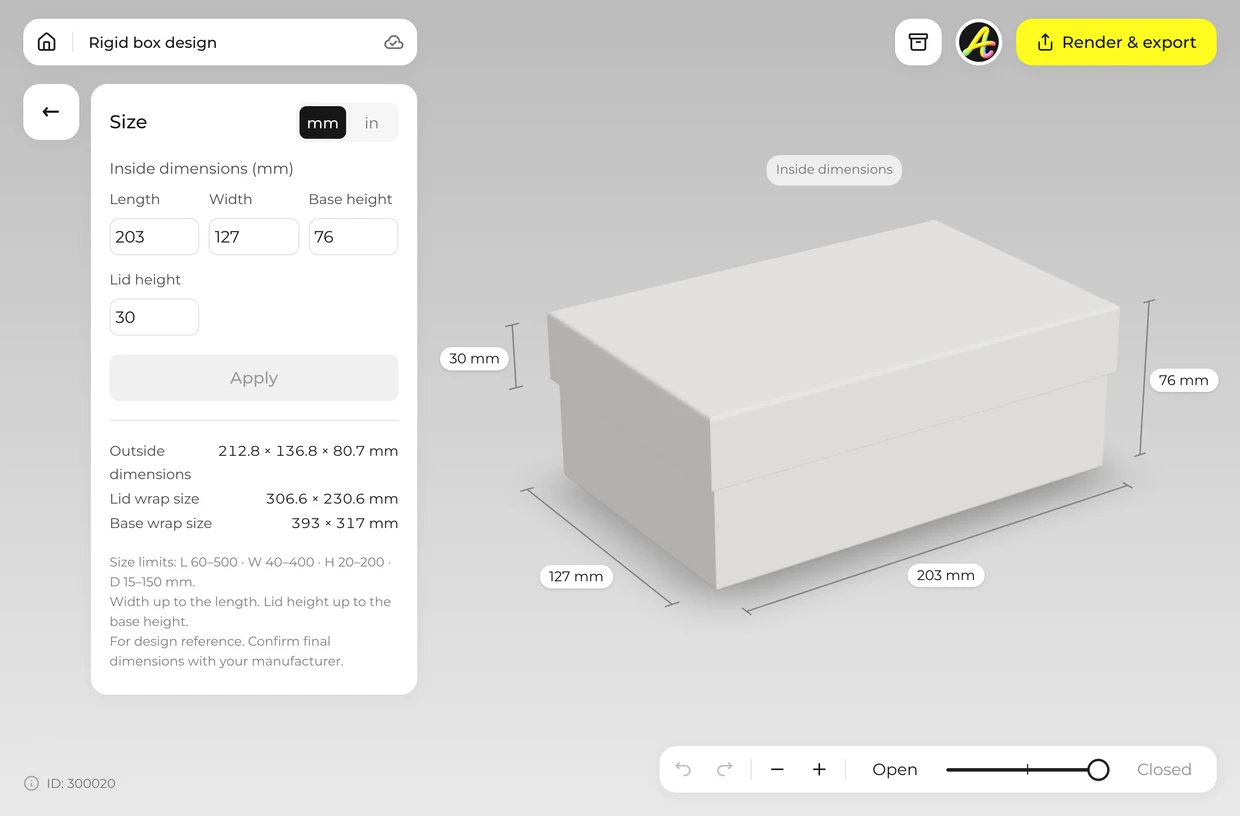Zoom in with the plus icon
The width and height of the screenshot is (1240, 816).
coord(819,769)
